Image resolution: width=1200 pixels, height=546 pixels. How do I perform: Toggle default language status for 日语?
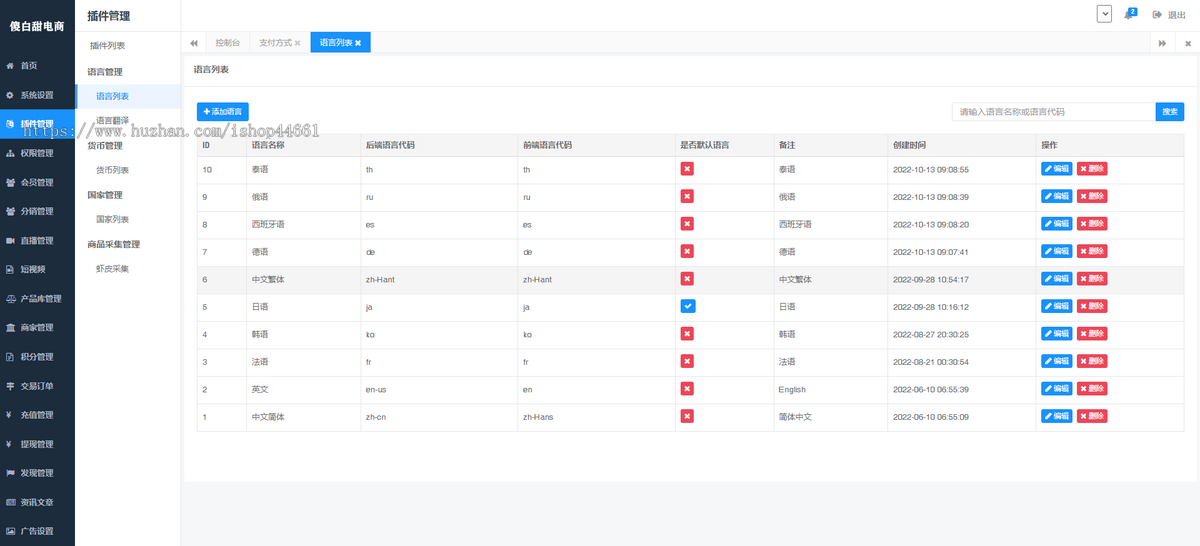[x=688, y=306]
